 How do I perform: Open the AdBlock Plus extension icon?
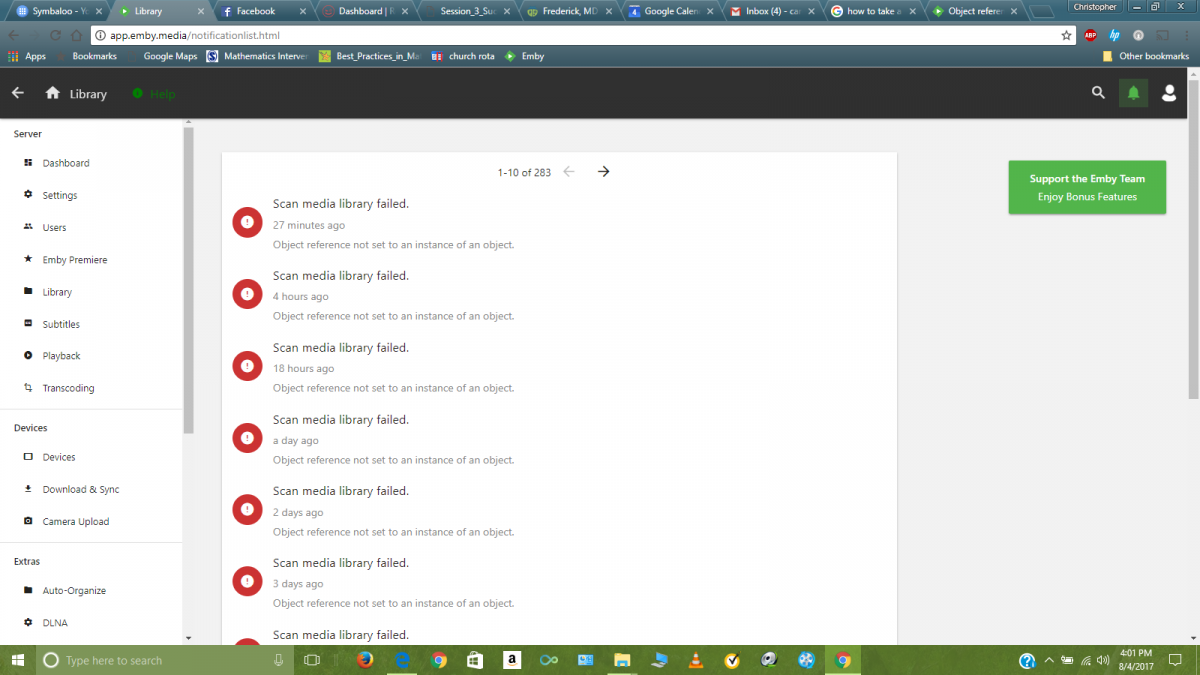pyautogui.click(x=1091, y=35)
